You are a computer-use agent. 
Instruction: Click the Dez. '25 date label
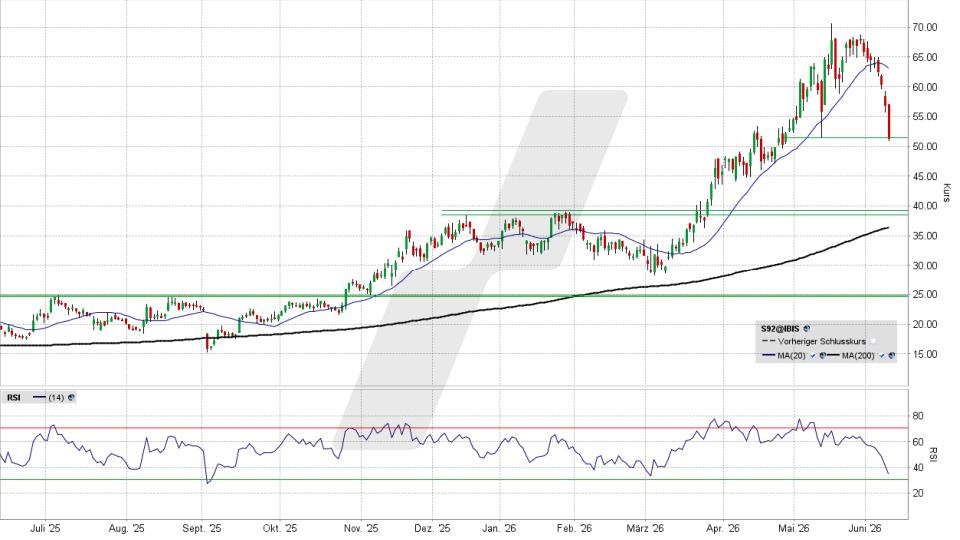pyautogui.click(x=432, y=528)
